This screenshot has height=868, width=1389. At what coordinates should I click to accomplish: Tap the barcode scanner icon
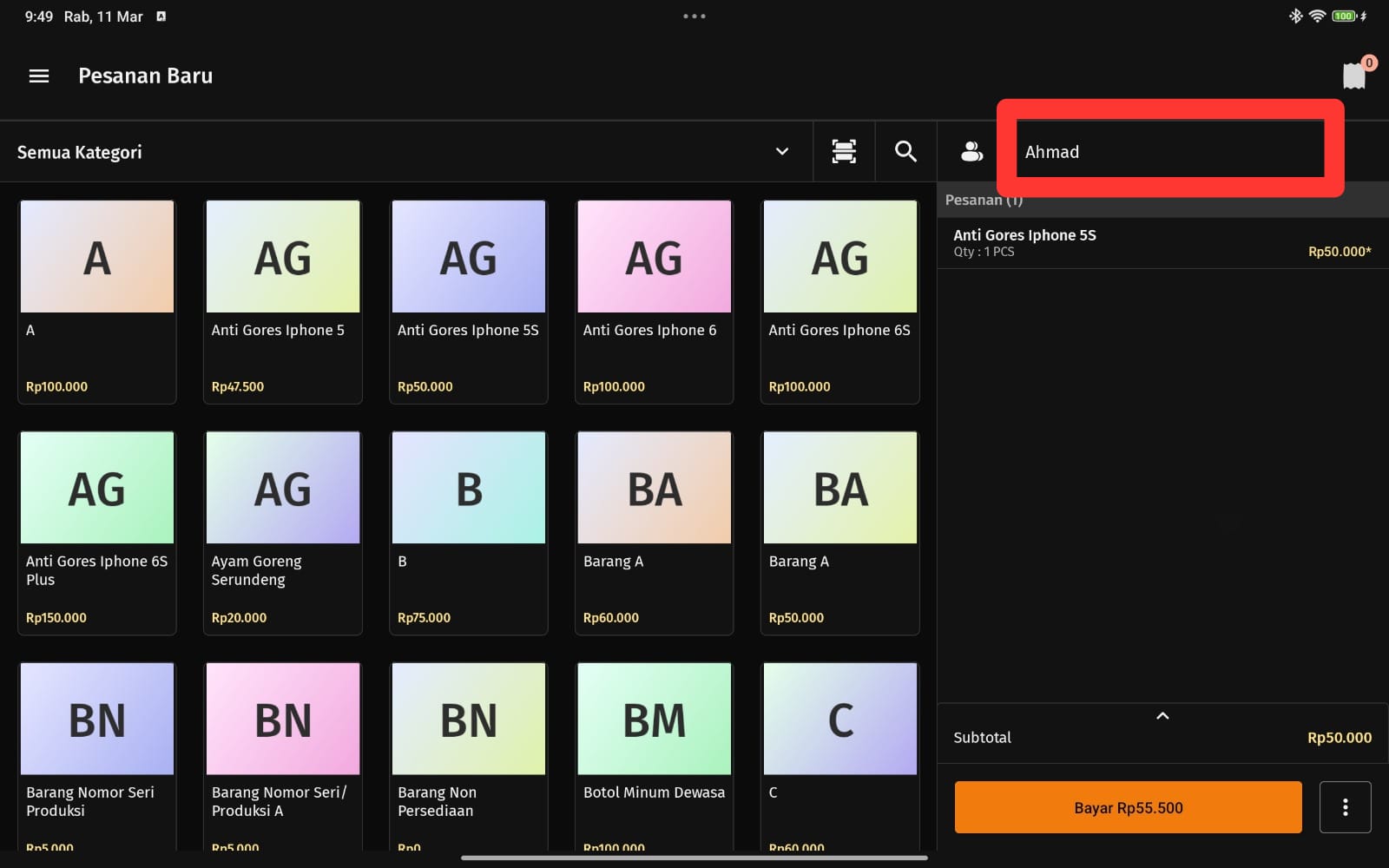[844, 152]
